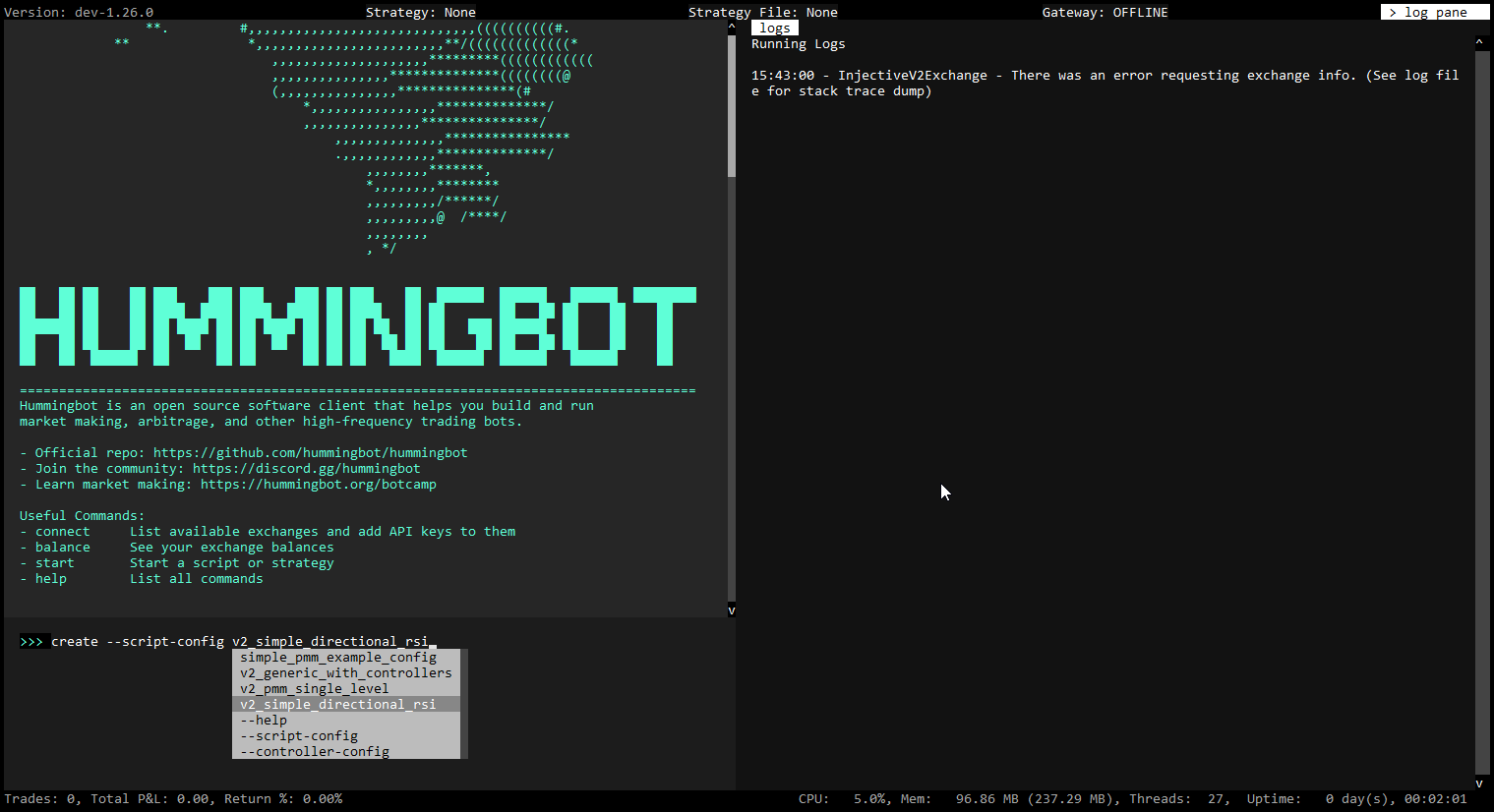Click the log pane scroll-up arrow
The image size is (1494, 812).
1478,41
